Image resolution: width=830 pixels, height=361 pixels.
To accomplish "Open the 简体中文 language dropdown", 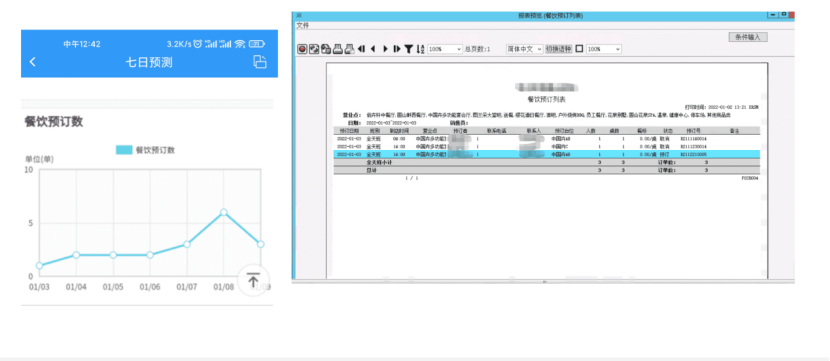I will tap(525, 49).
